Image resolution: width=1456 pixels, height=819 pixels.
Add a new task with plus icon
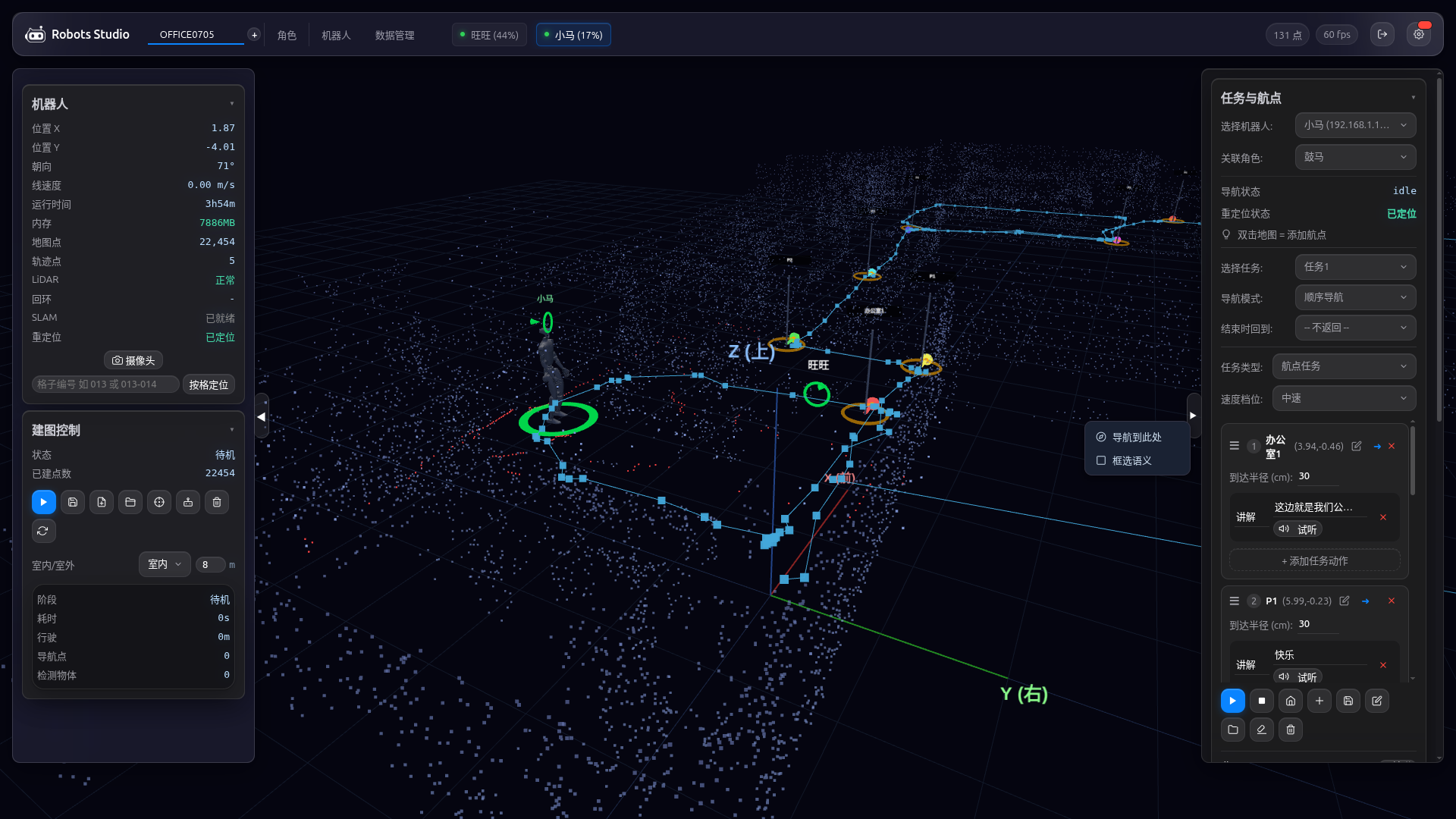(1319, 701)
